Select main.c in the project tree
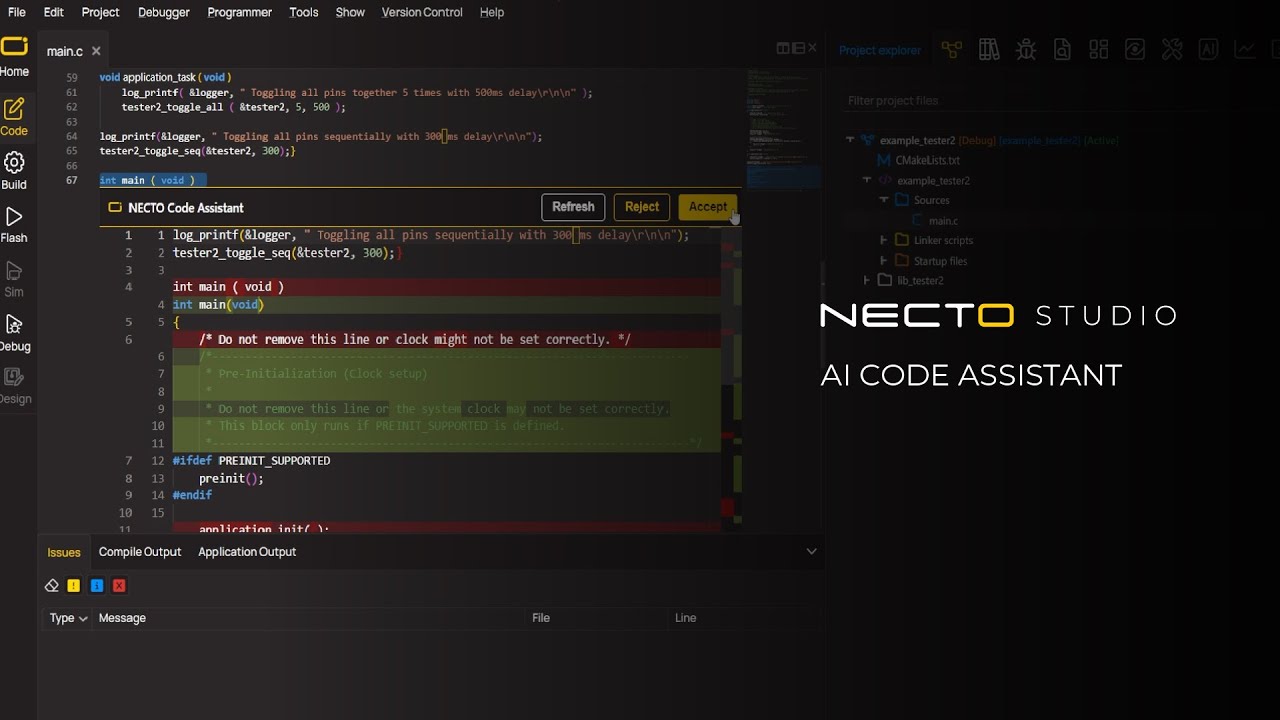The height and width of the screenshot is (720, 1280). click(x=943, y=221)
